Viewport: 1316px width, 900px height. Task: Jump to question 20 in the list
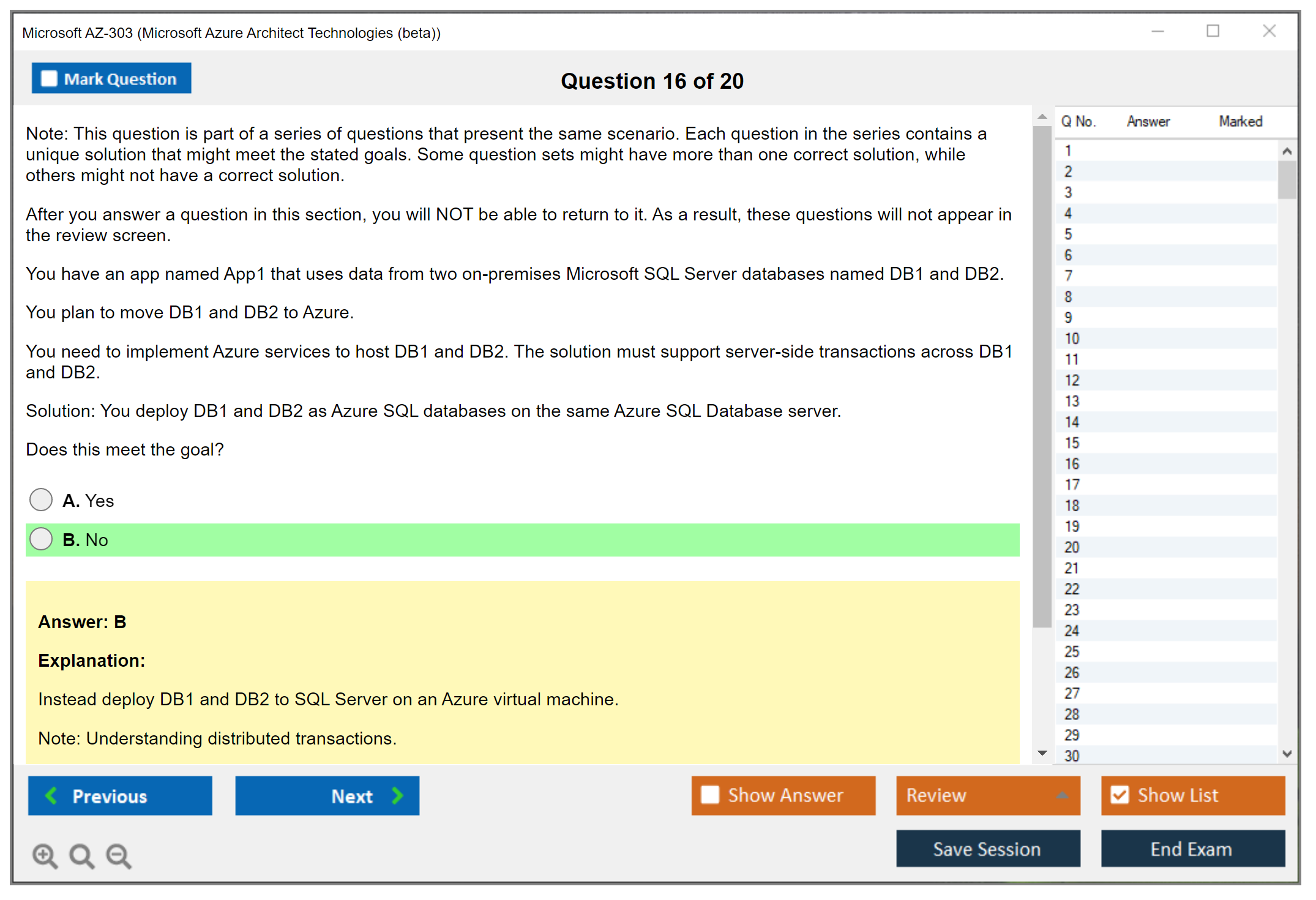1072,547
